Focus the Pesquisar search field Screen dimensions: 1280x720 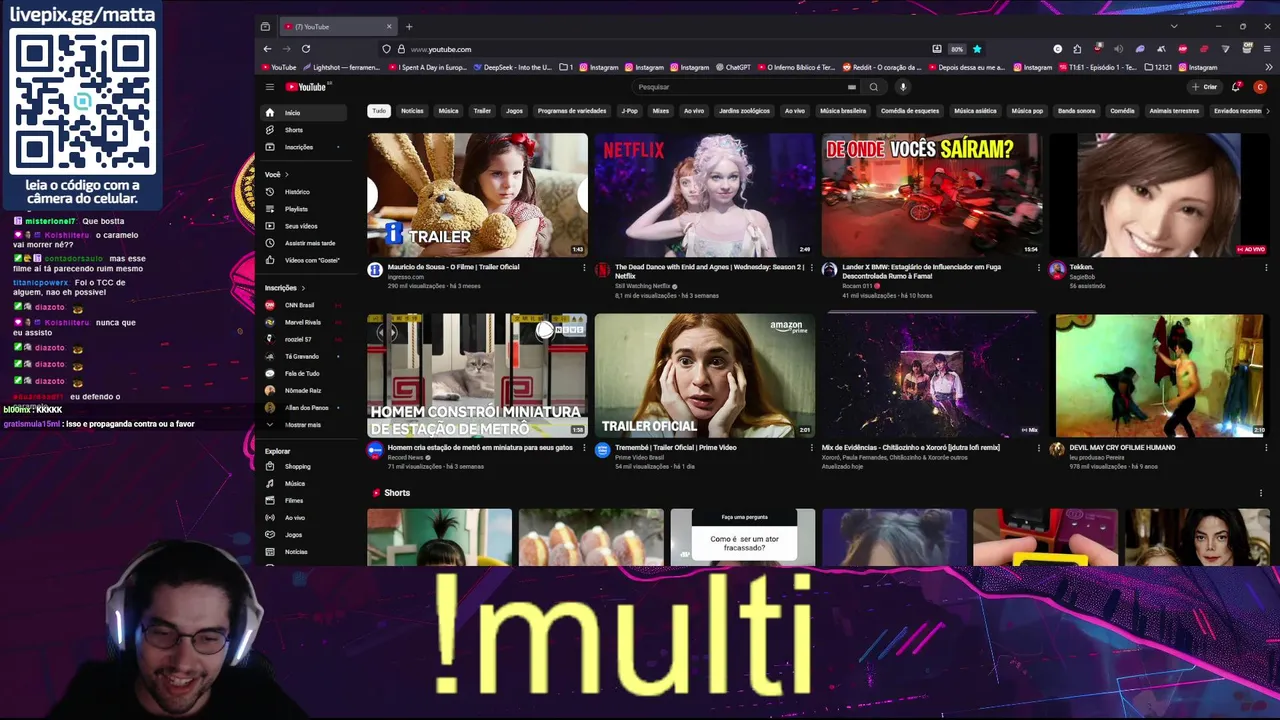click(x=745, y=87)
